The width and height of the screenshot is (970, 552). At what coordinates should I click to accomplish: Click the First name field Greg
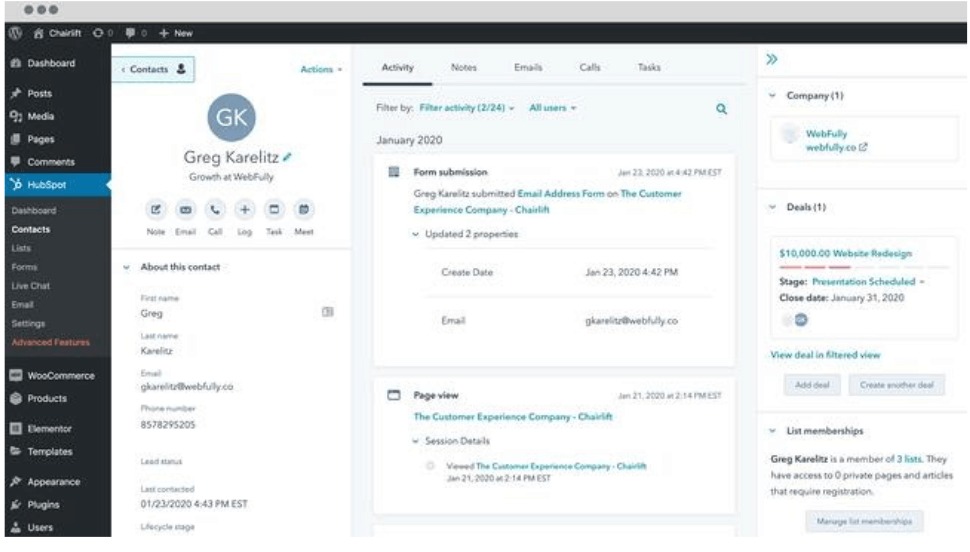pos(152,314)
